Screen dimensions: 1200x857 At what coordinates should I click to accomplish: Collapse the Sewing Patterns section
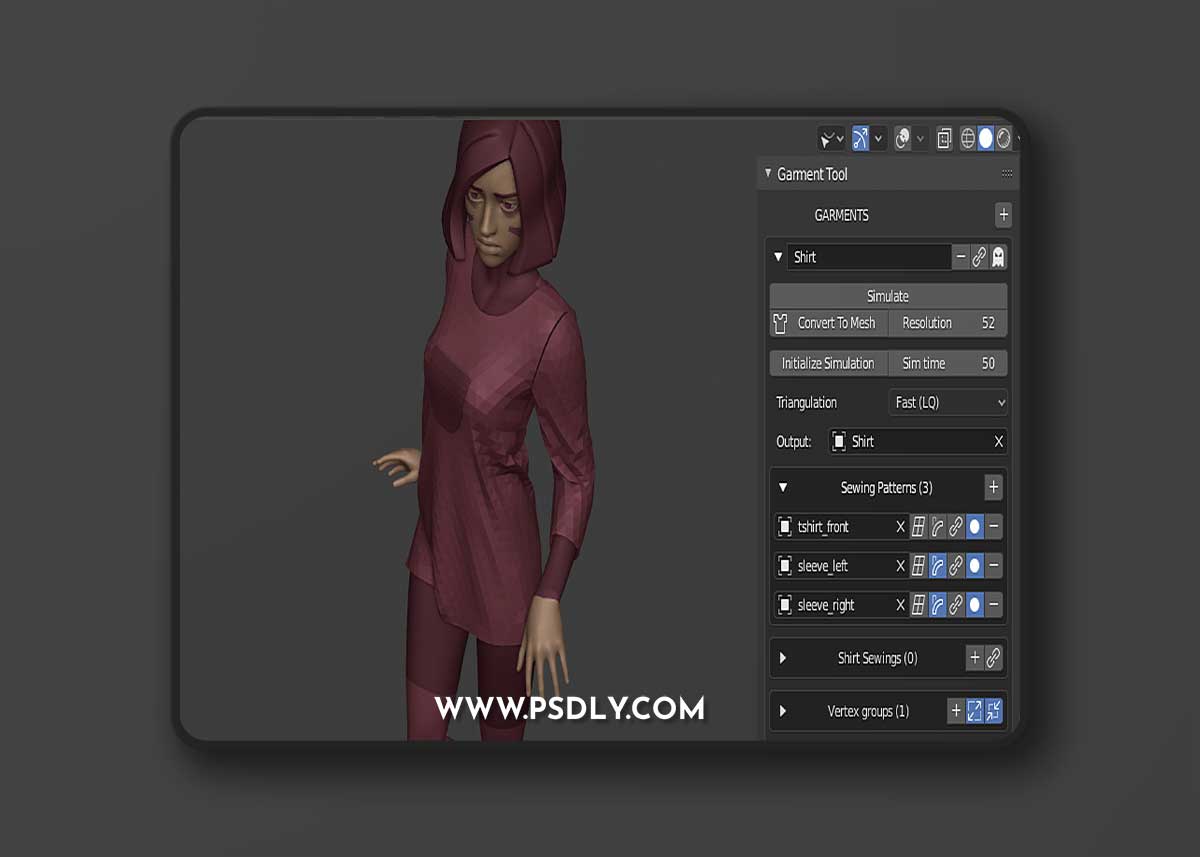point(783,488)
